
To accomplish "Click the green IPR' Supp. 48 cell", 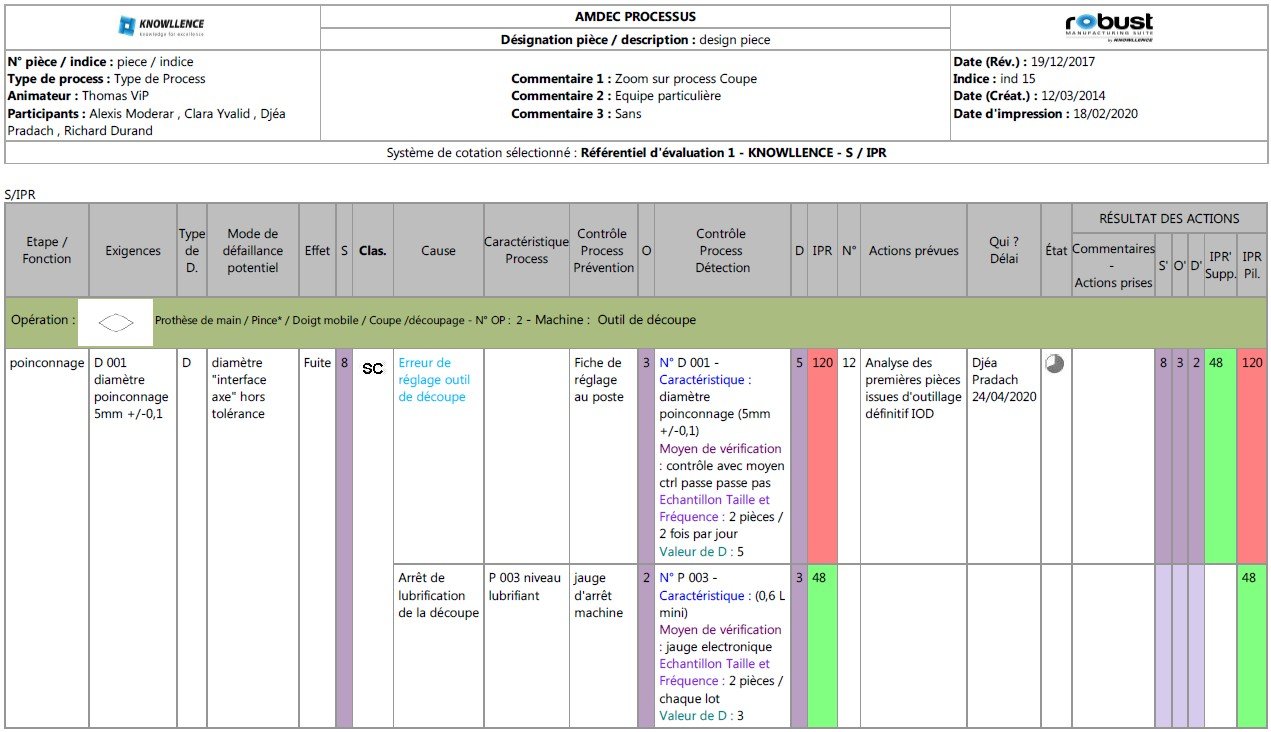I will pyautogui.click(x=1220, y=456).
